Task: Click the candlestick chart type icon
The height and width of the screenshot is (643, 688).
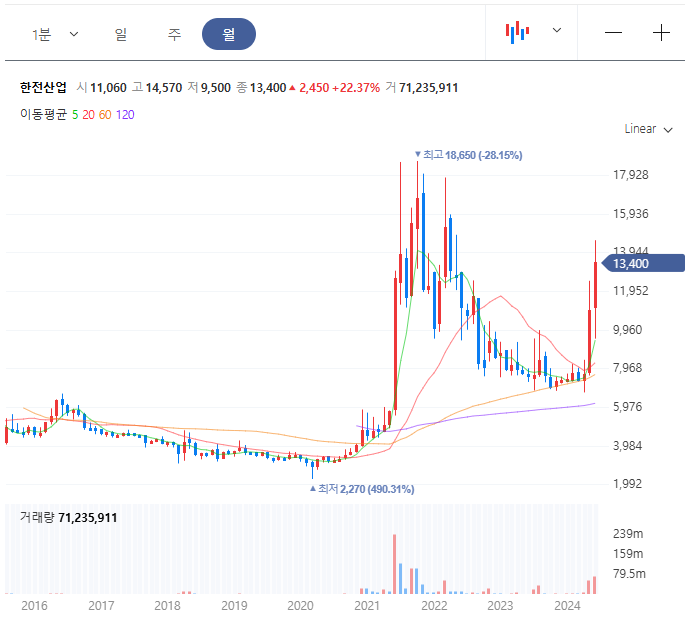Action: point(517,32)
